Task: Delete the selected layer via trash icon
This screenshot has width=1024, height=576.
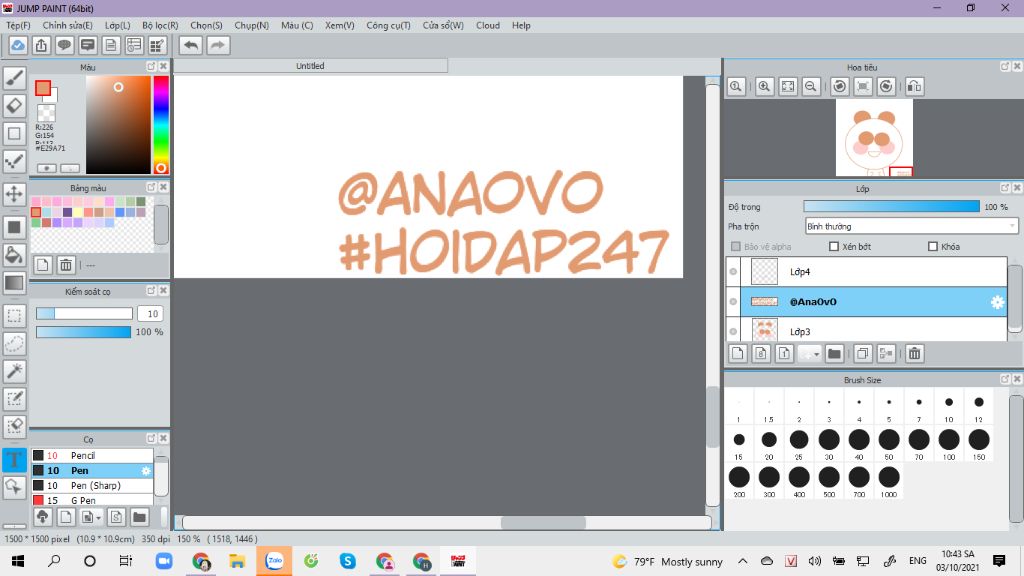Action: [914, 353]
